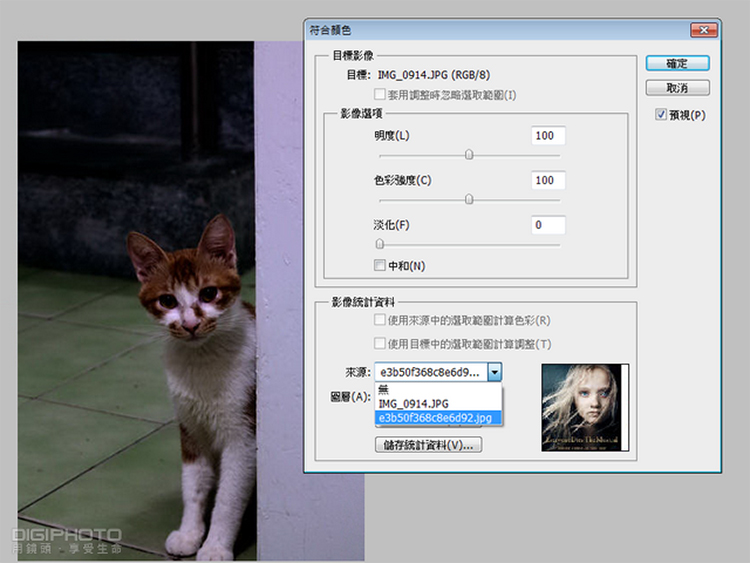Toggle the 預視(P) preview checkbox
Screen dimensions: 750x563
coord(661,114)
